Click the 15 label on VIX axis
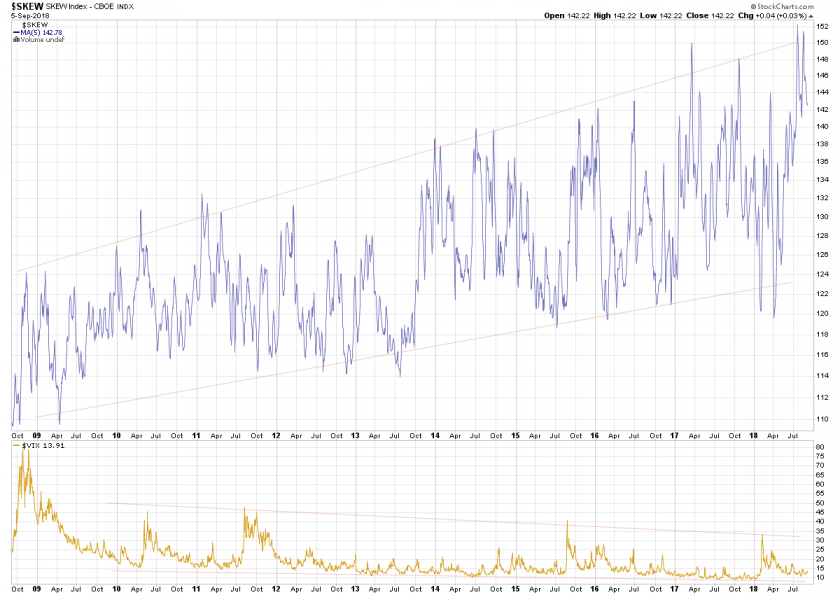This screenshot has height=595, width=840. coord(820,568)
